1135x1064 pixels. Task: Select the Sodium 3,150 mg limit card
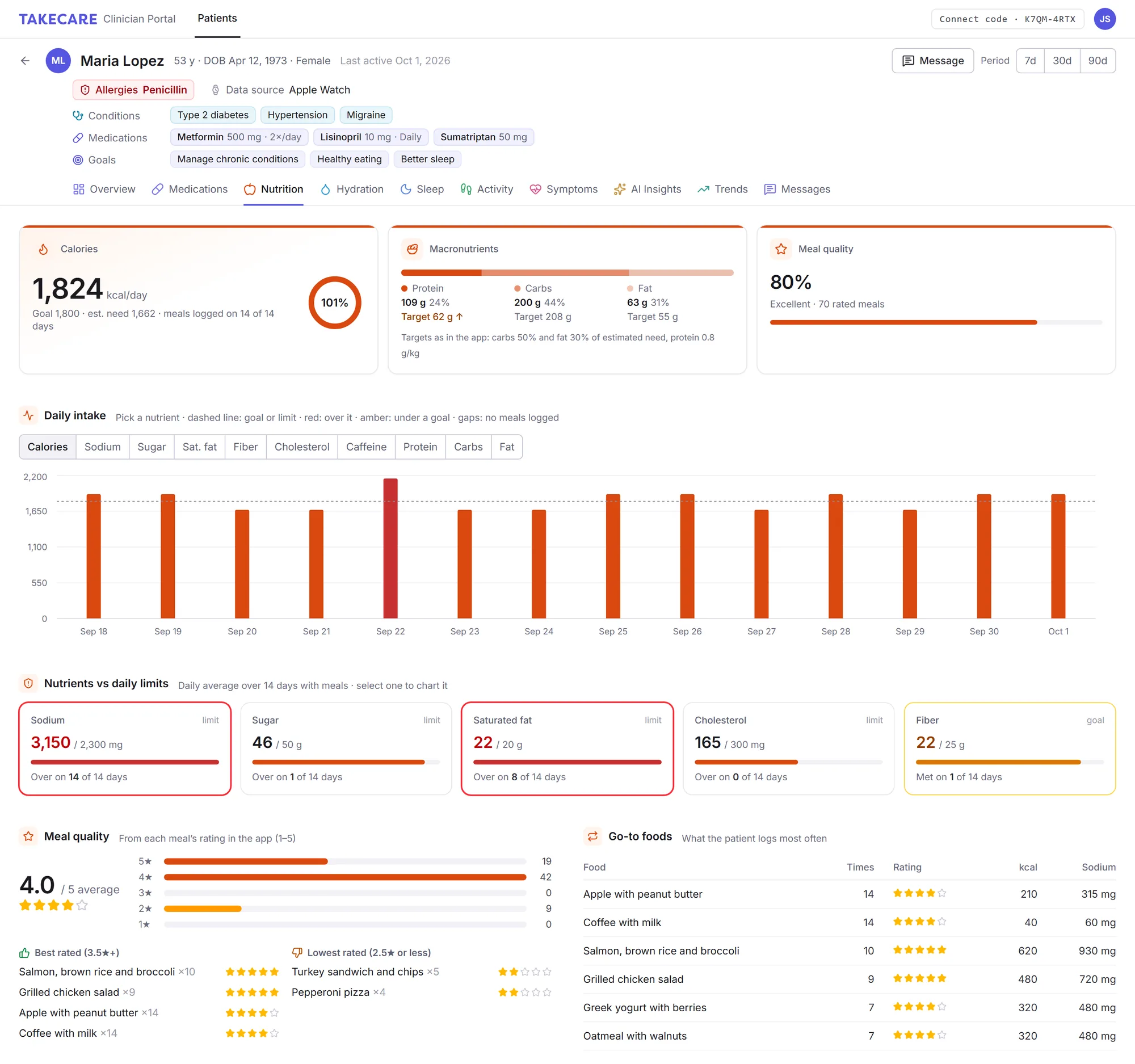point(125,748)
